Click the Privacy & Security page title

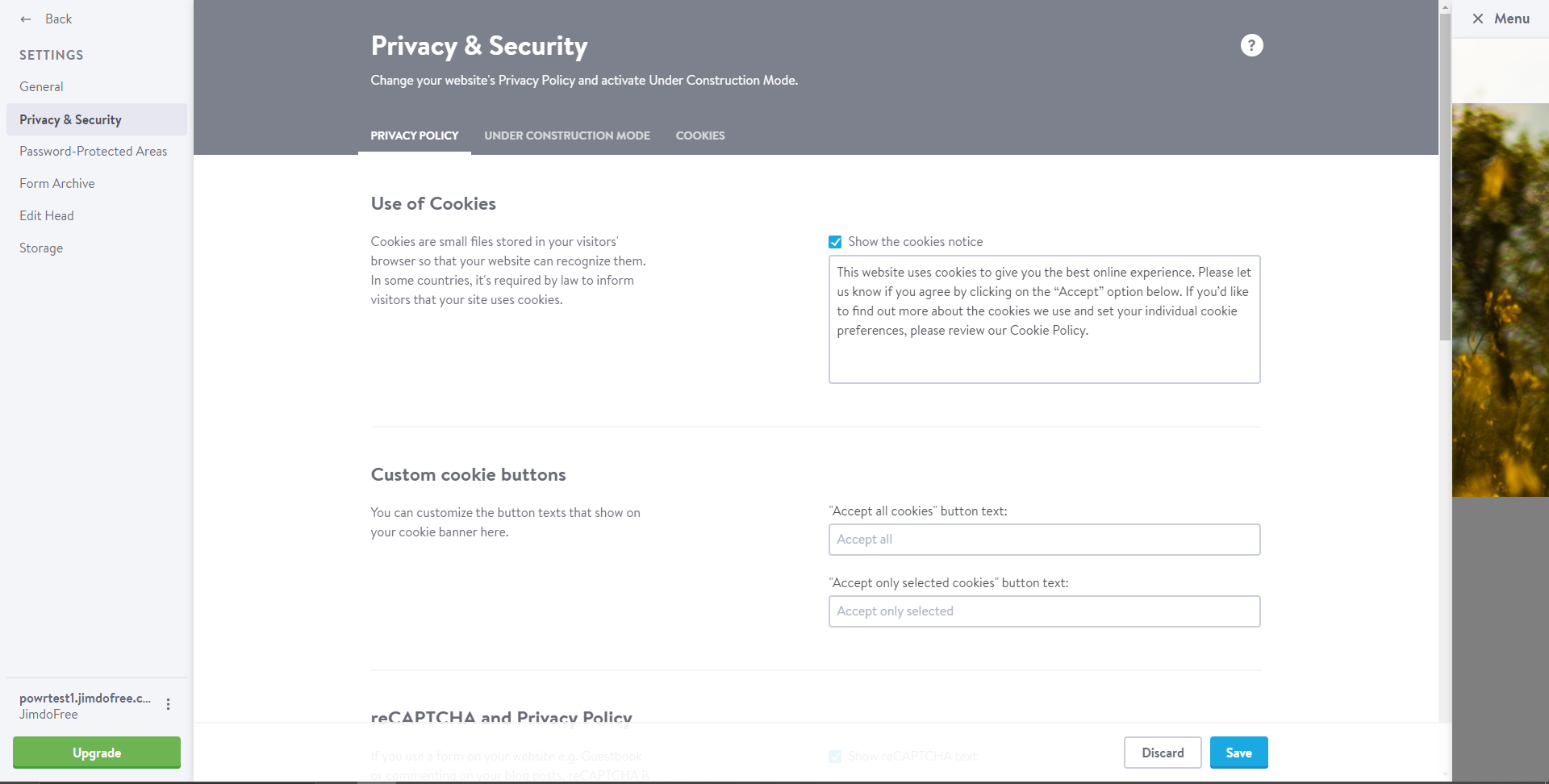click(479, 46)
